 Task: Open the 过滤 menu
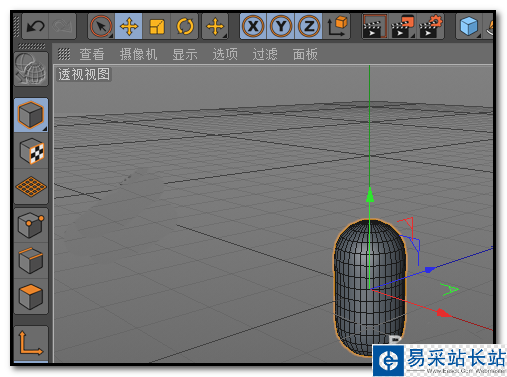point(265,54)
